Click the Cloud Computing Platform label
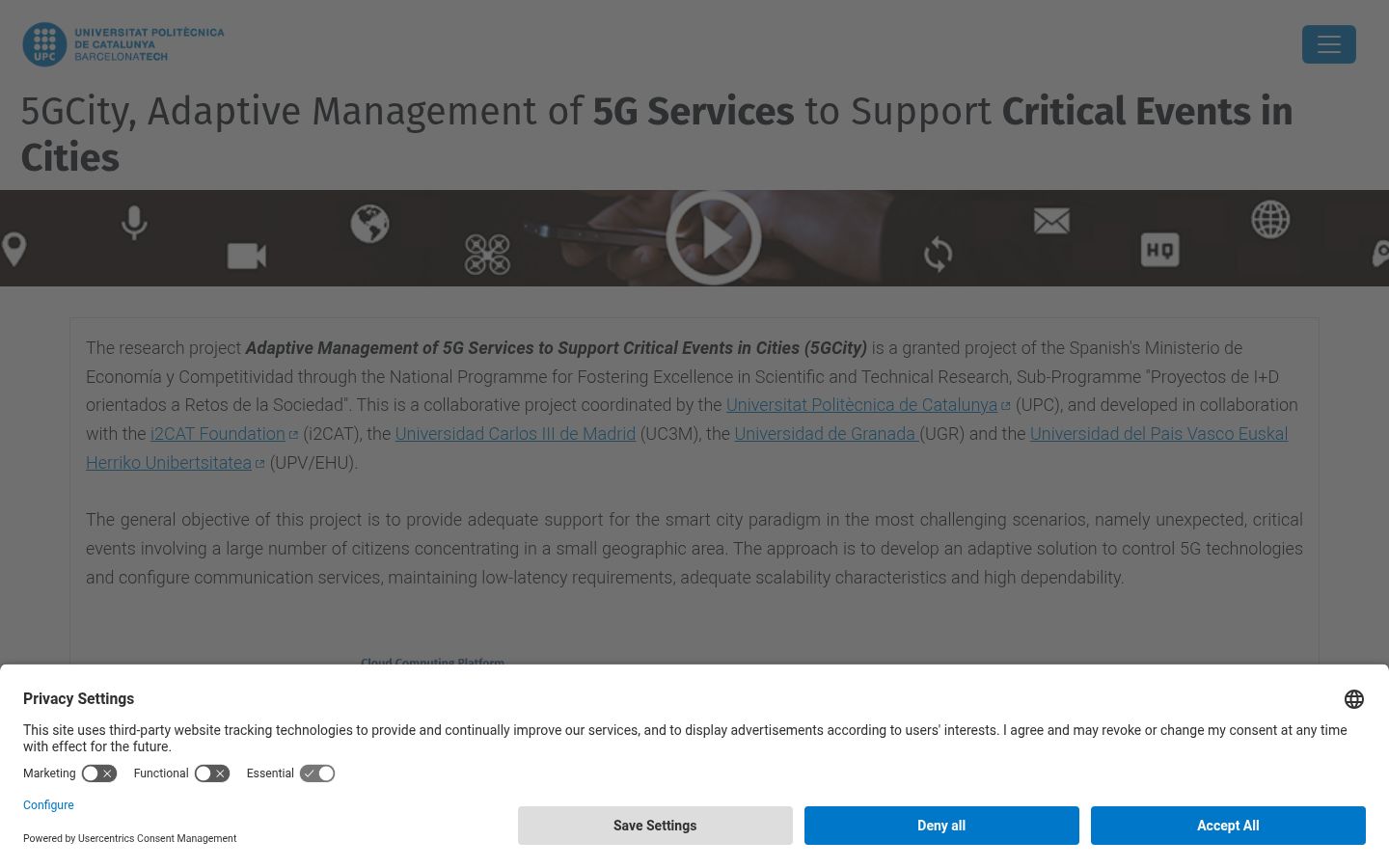 tap(432, 662)
